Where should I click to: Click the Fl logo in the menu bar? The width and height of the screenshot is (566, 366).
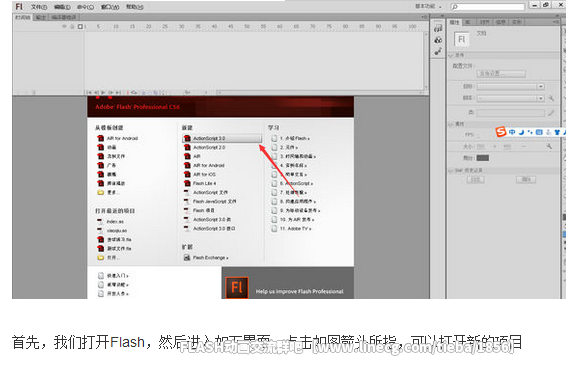point(19,6)
